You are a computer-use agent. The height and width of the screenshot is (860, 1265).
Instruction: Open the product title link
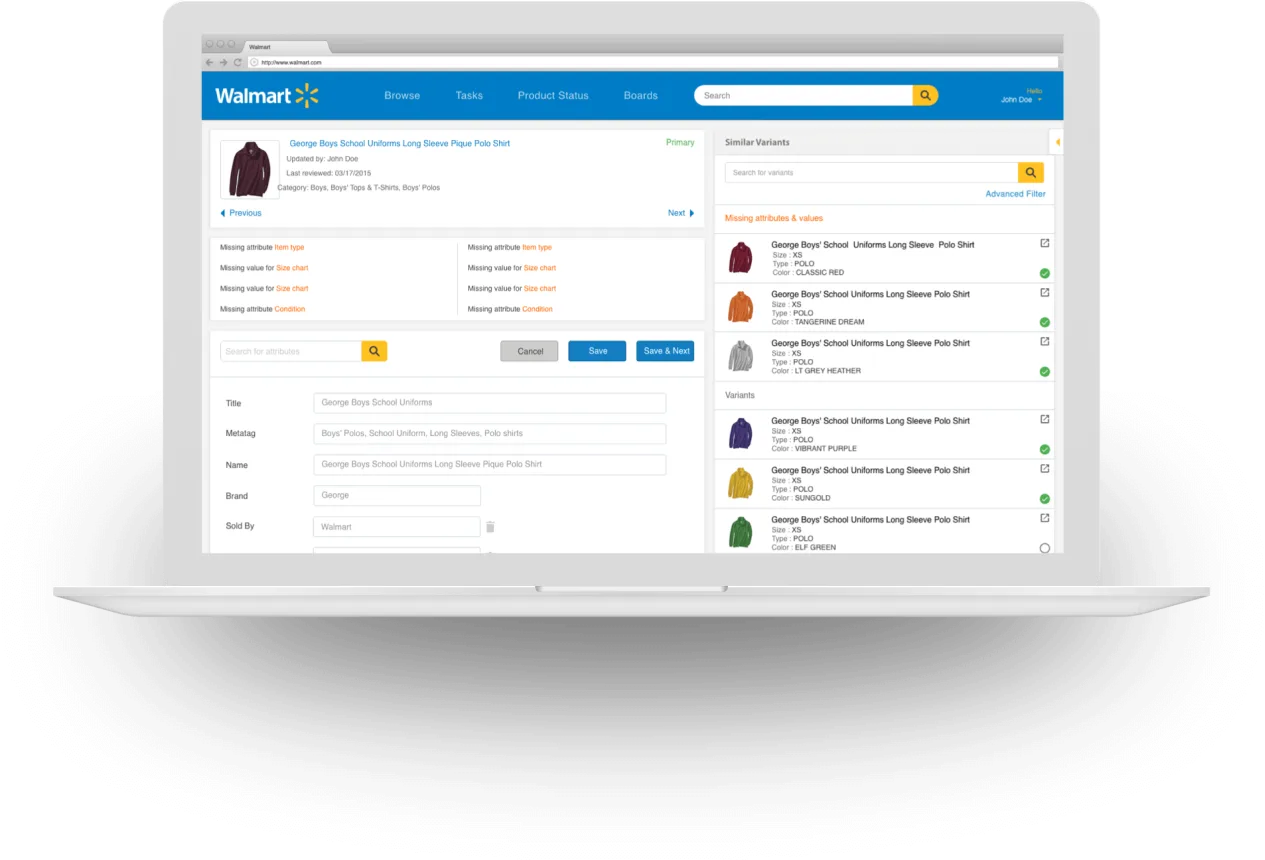point(400,143)
